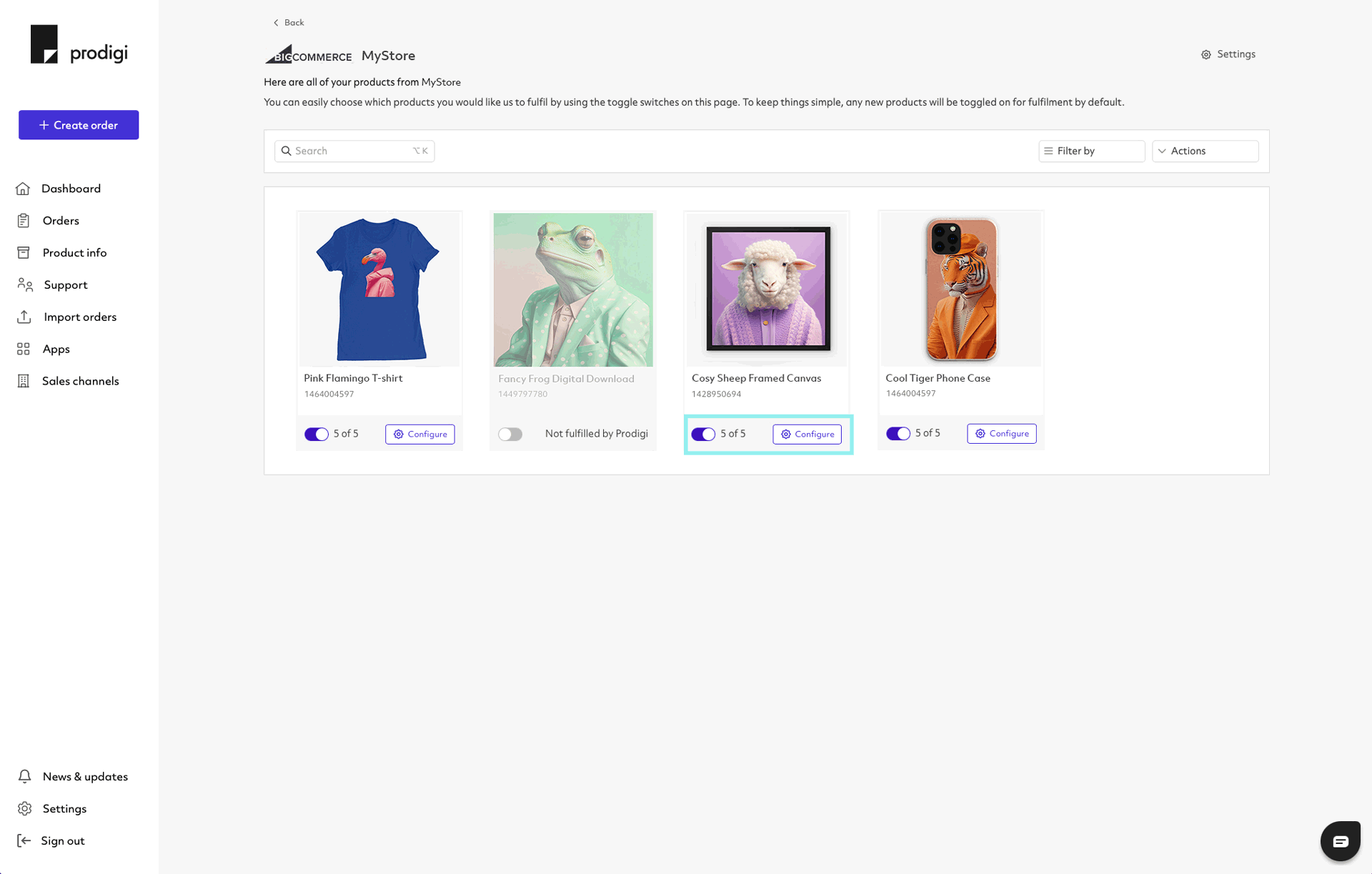1372x874 pixels.
Task: Toggle fulfillment for Pink Flamingo T-shirt
Action: click(316, 432)
